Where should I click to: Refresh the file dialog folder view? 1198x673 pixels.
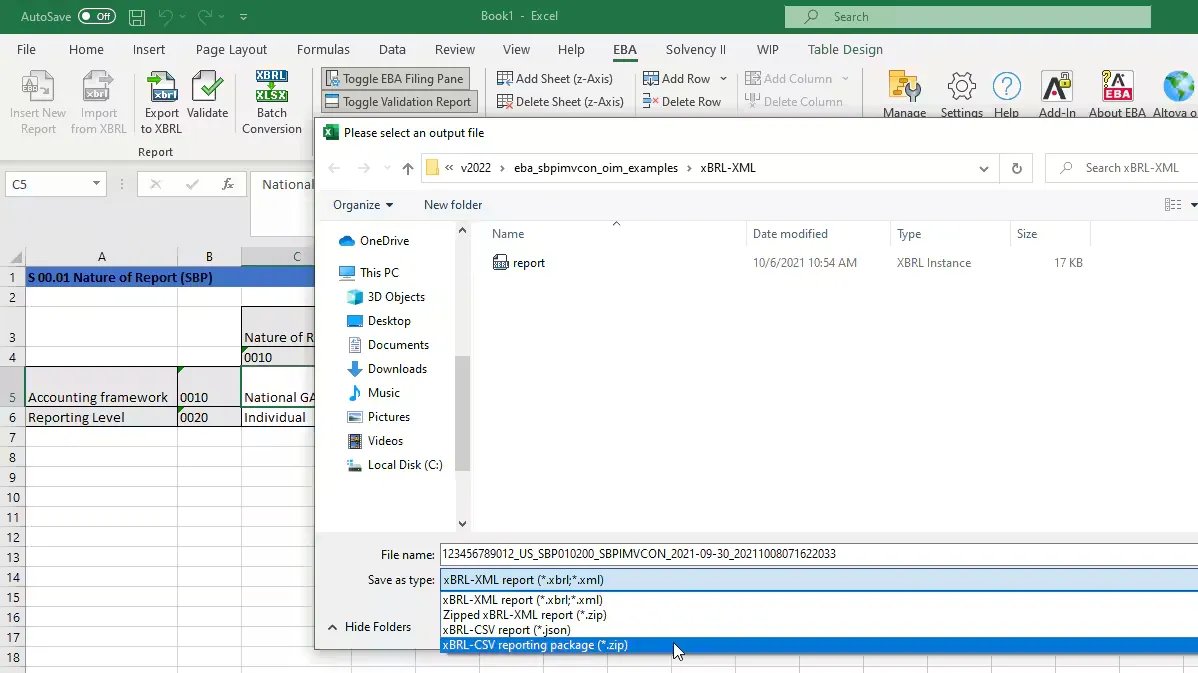(x=1017, y=169)
